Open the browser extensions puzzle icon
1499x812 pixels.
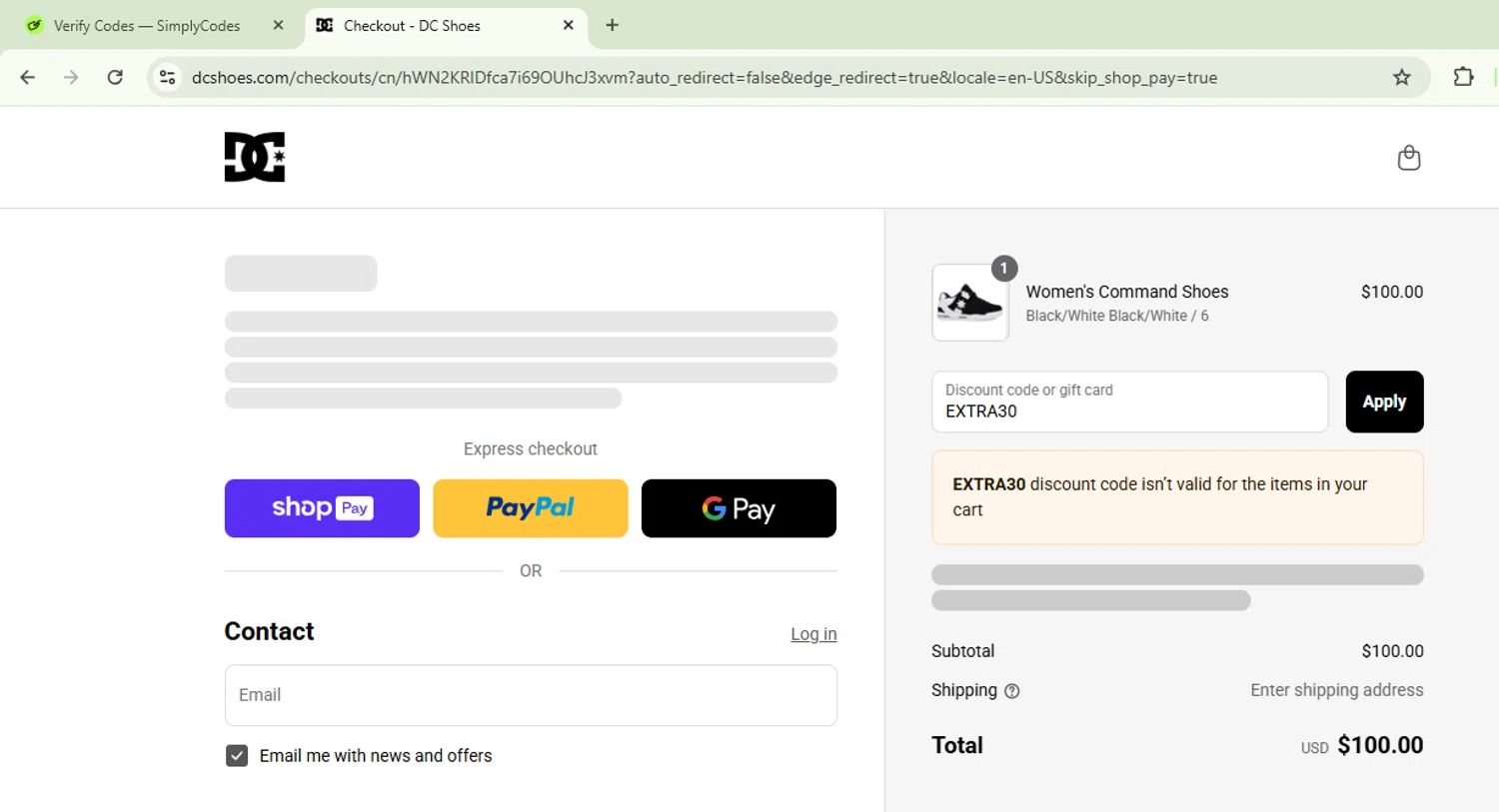1463,77
